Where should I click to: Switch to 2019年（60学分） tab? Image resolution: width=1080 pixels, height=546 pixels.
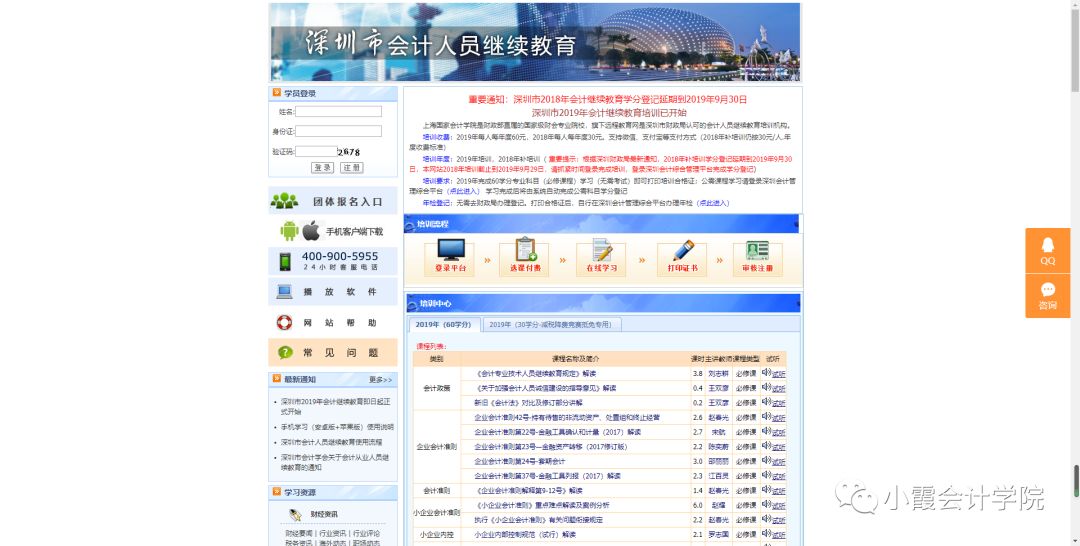pyautogui.click(x=444, y=325)
